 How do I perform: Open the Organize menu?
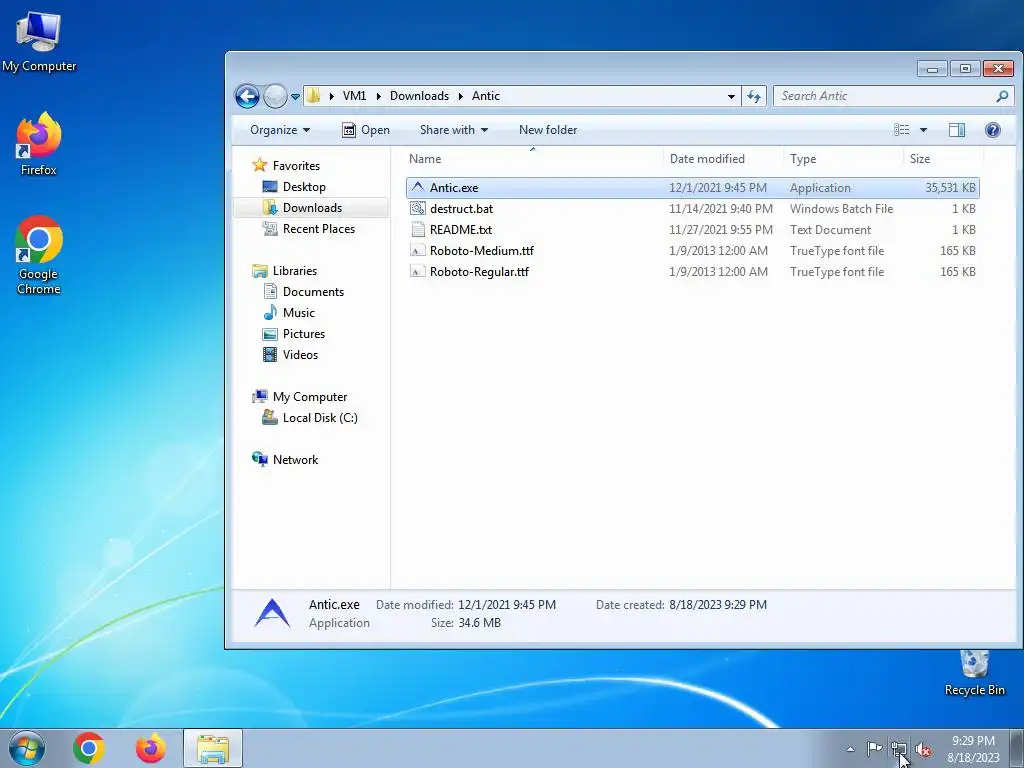tap(280, 130)
